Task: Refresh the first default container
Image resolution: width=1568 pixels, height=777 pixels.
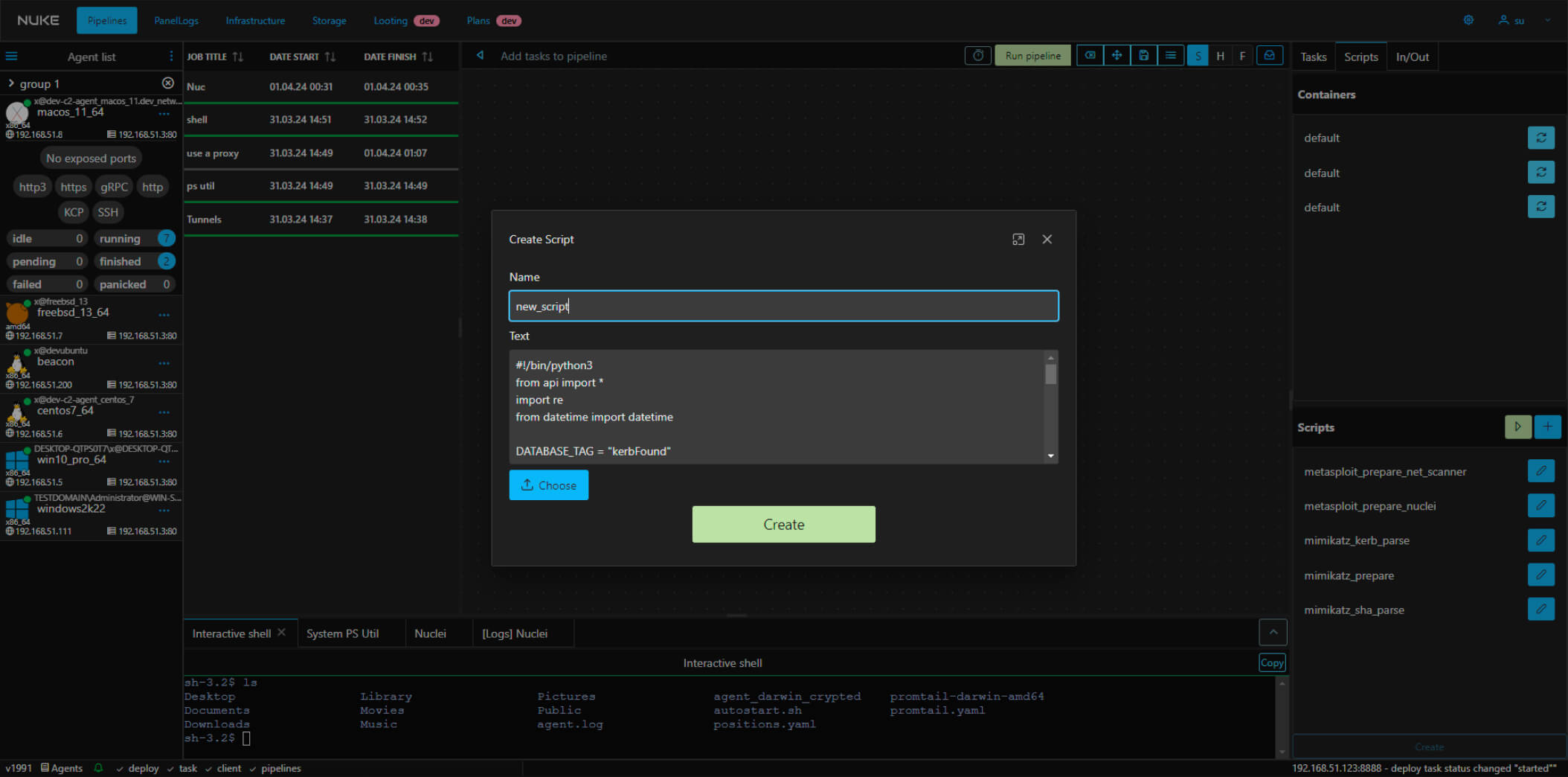Action: [x=1541, y=138]
